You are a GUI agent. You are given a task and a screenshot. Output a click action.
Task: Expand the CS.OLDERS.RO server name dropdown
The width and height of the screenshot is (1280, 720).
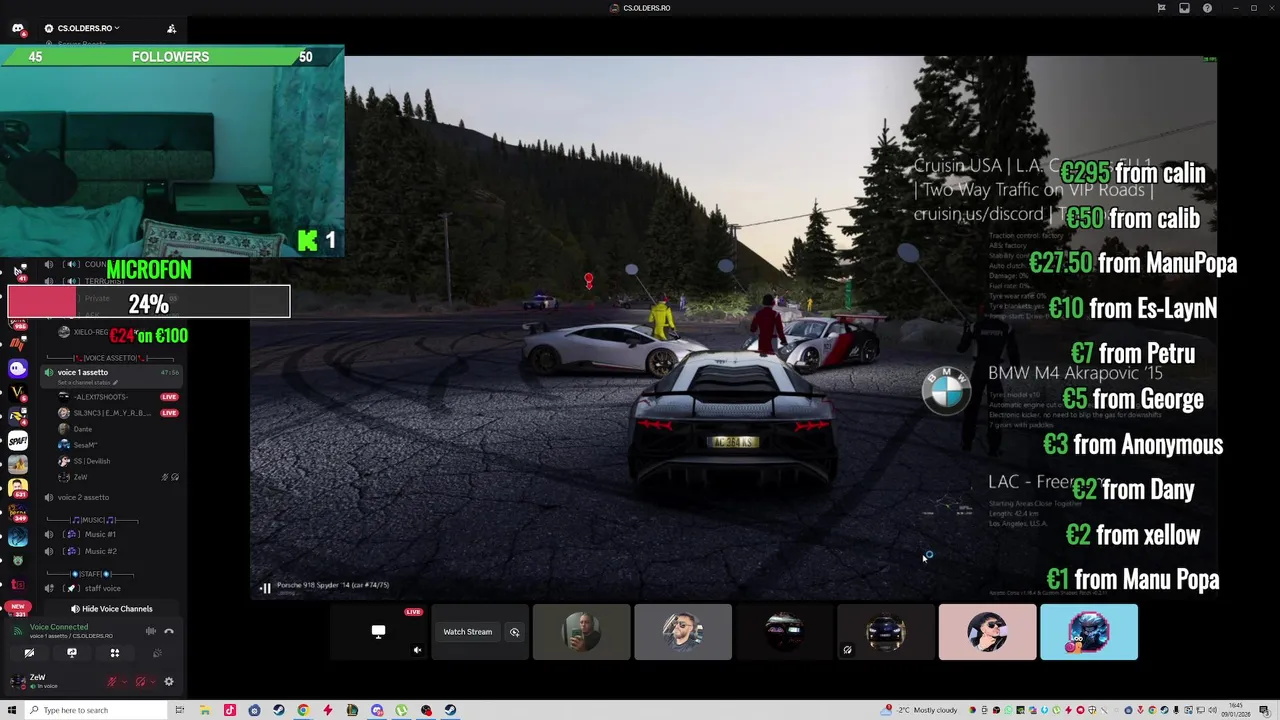tap(82, 28)
